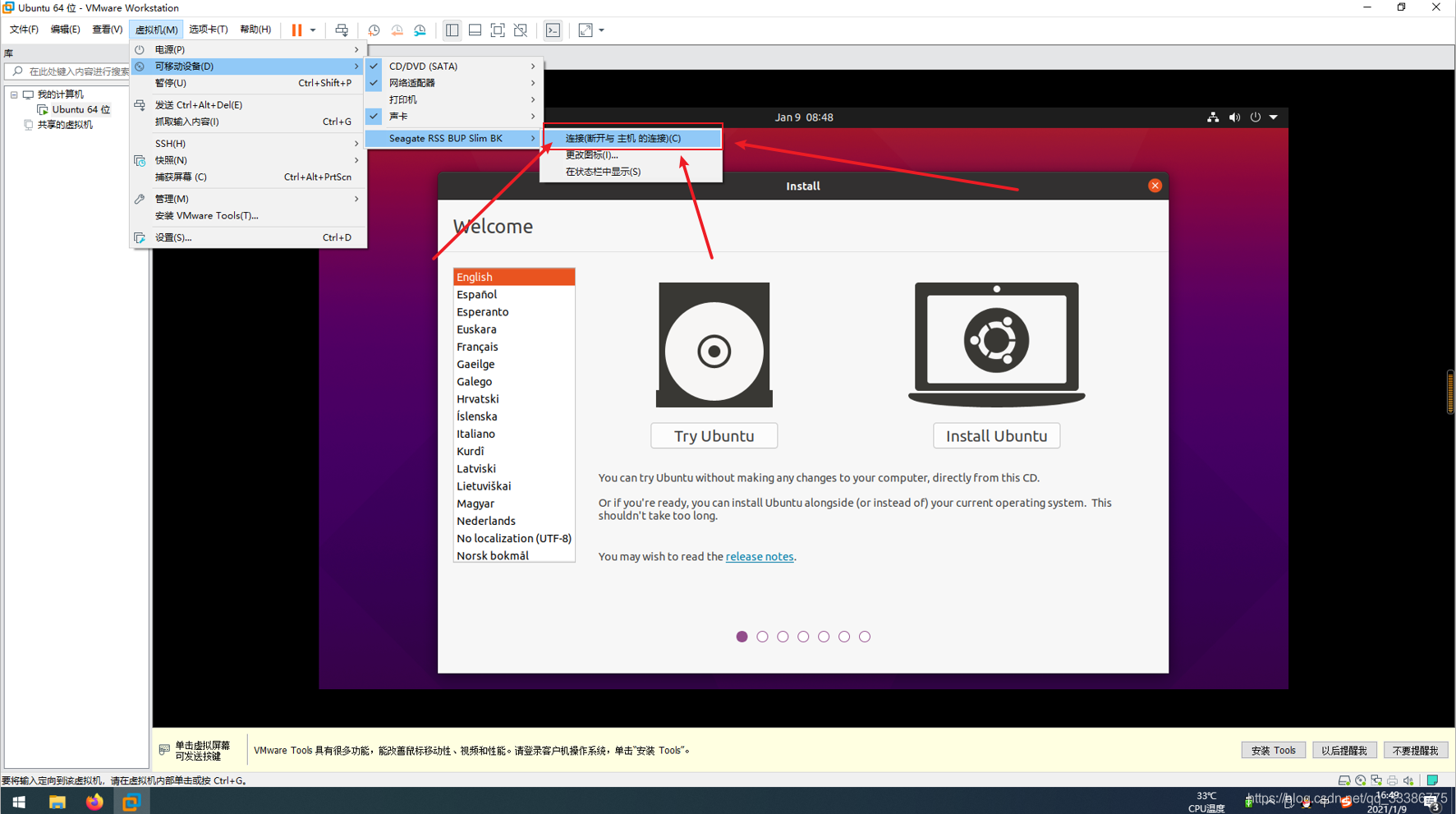Open the release notes link
The height and width of the screenshot is (814, 1456).
(x=760, y=557)
